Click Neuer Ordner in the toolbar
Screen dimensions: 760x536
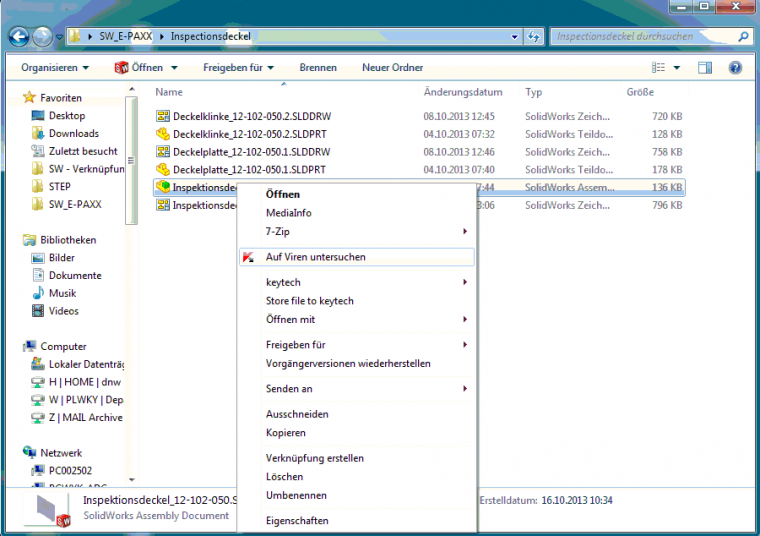pyautogui.click(x=392, y=67)
